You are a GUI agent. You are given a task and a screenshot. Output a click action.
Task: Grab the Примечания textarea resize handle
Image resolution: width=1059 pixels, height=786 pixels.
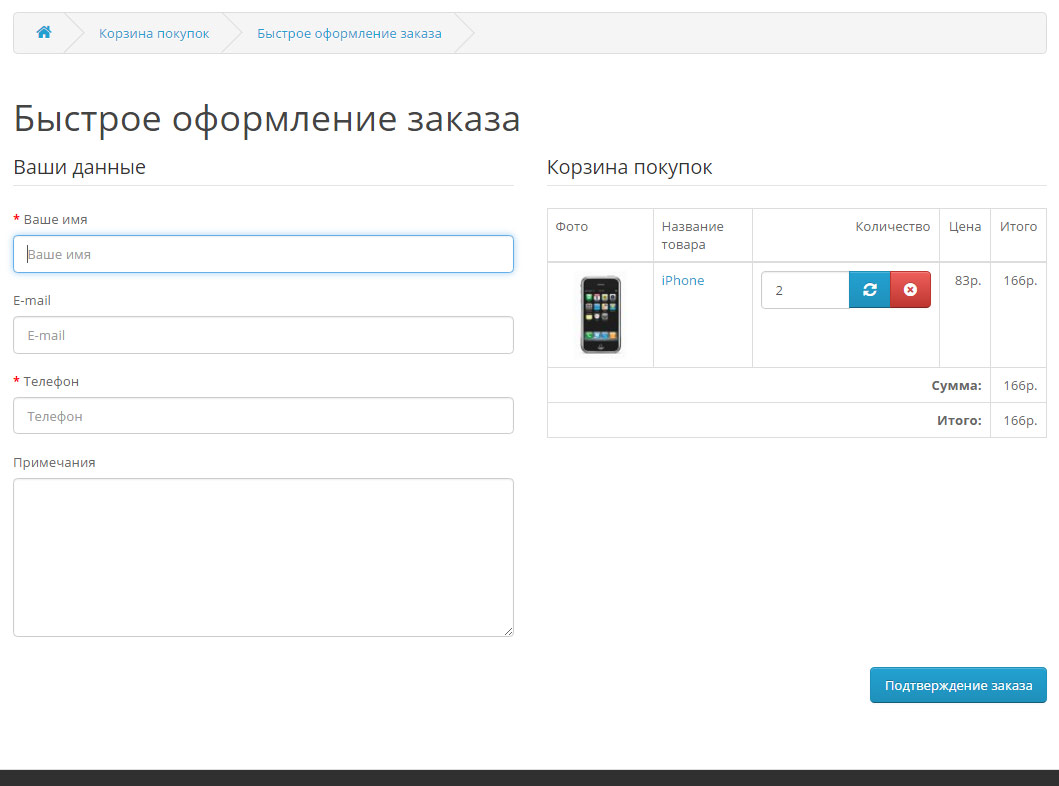tap(508, 631)
